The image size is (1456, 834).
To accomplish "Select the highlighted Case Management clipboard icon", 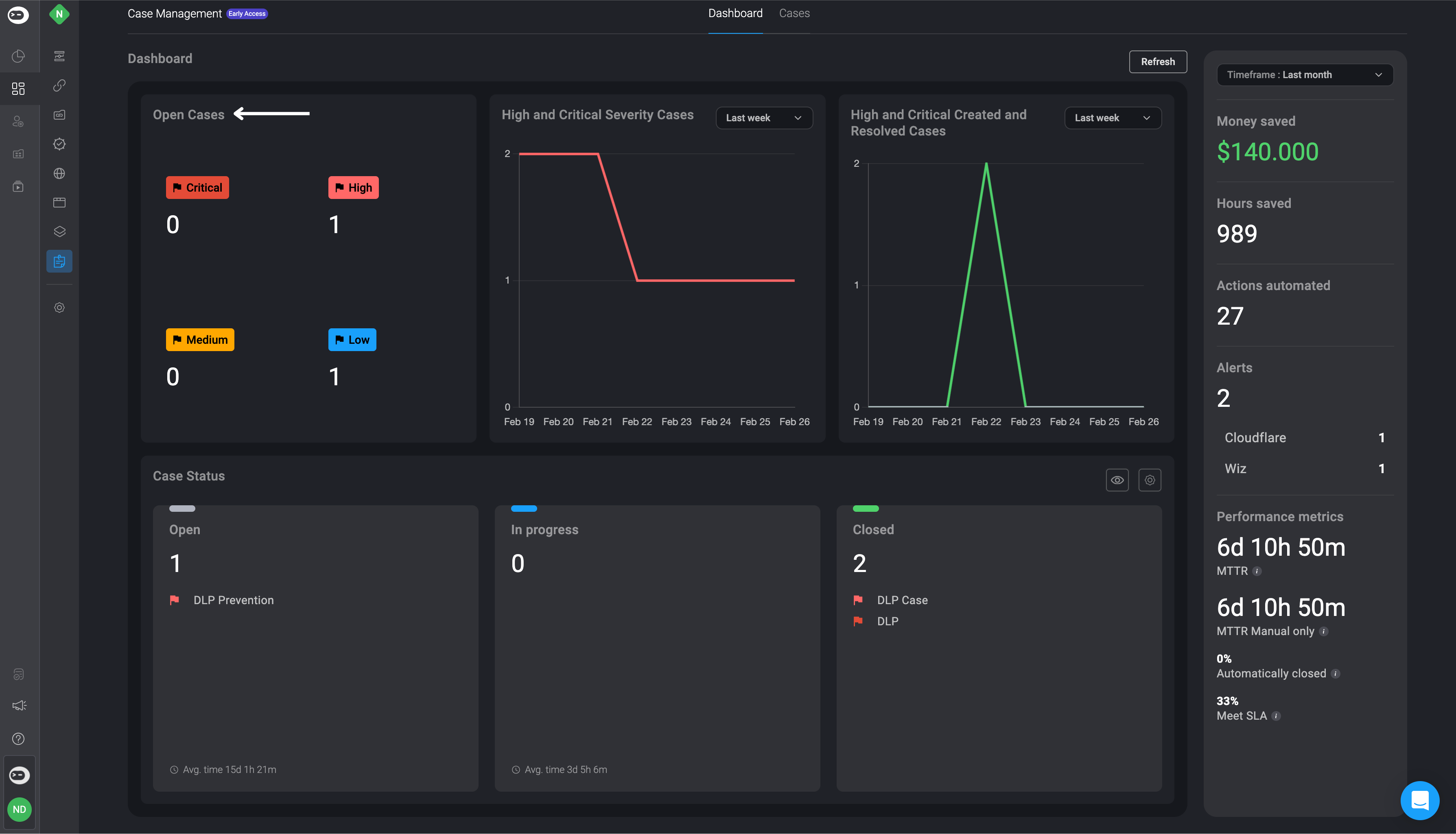I will (59, 261).
